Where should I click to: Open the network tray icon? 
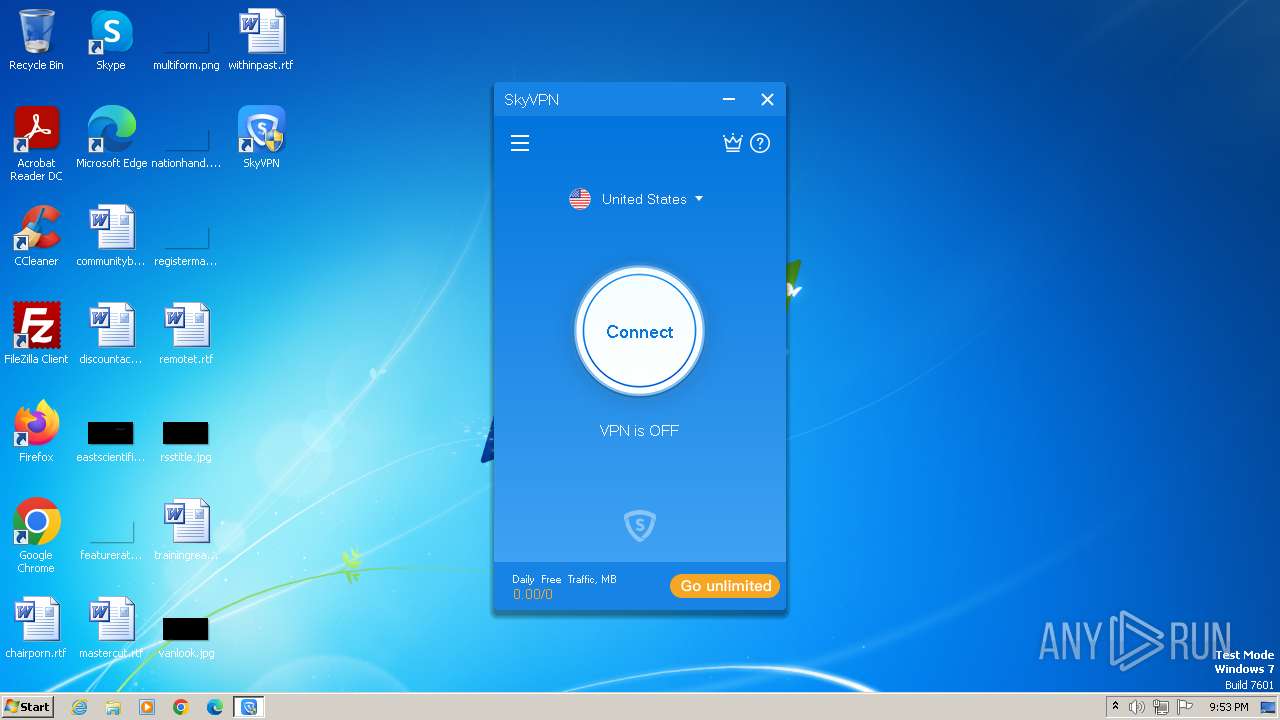pyautogui.click(x=1161, y=707)
